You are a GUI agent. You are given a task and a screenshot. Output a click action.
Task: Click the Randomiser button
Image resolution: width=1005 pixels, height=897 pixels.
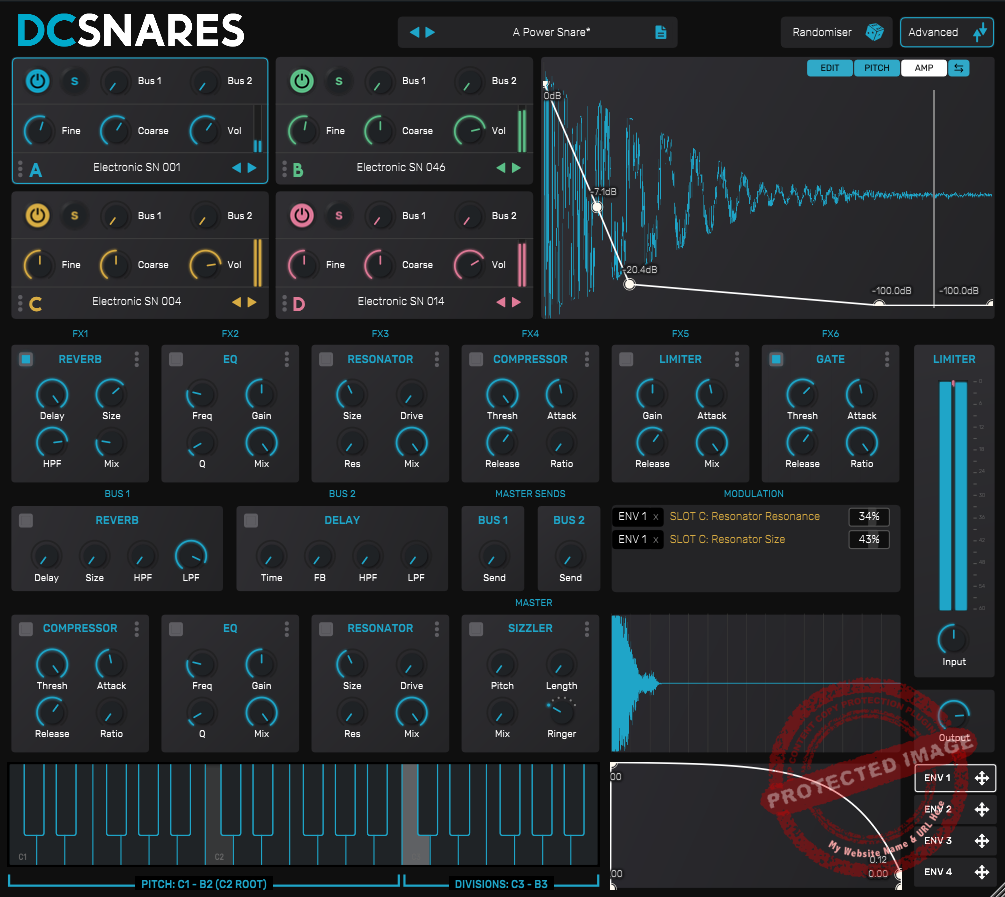click(836, 32)
